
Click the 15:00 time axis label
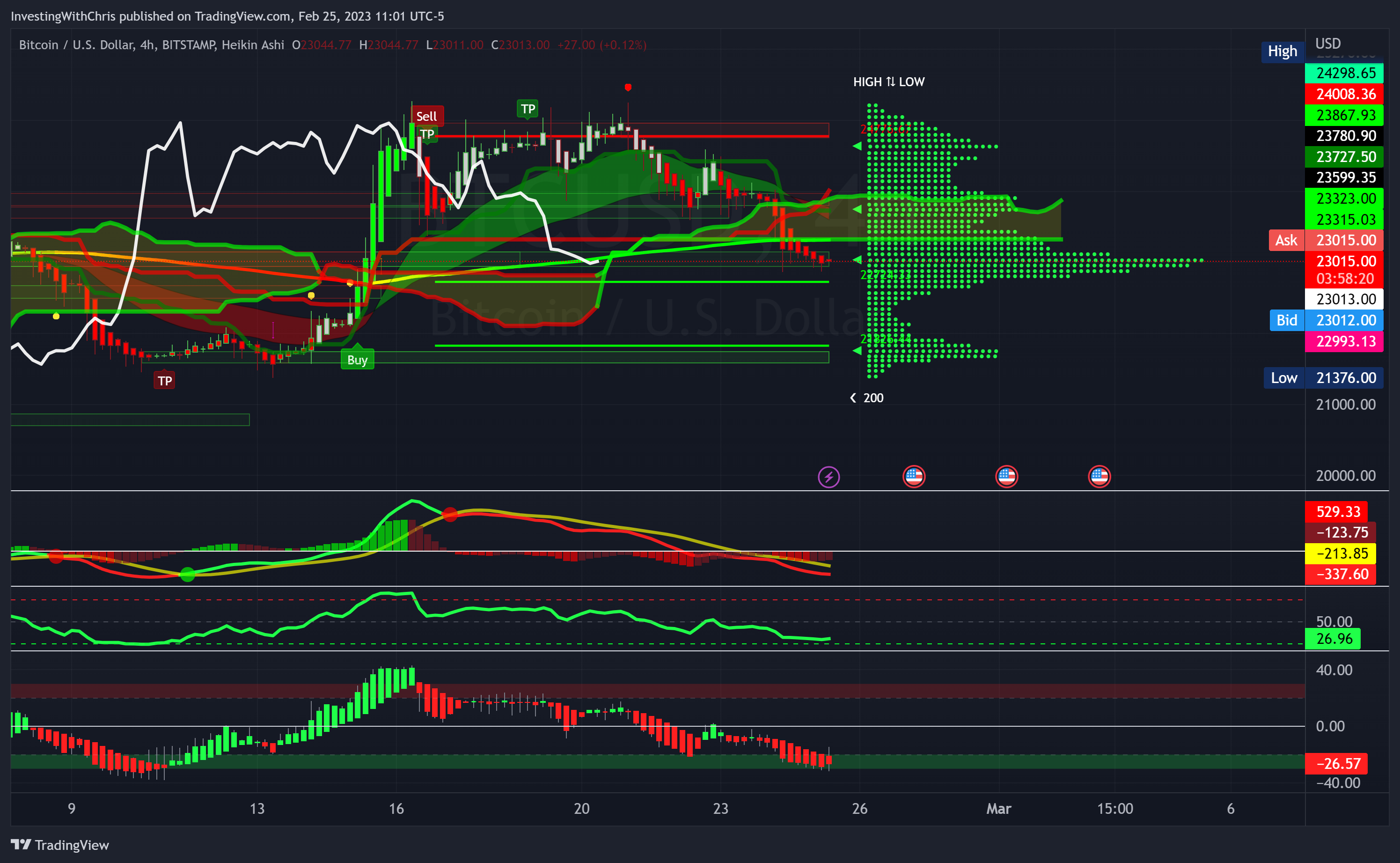1115,809
